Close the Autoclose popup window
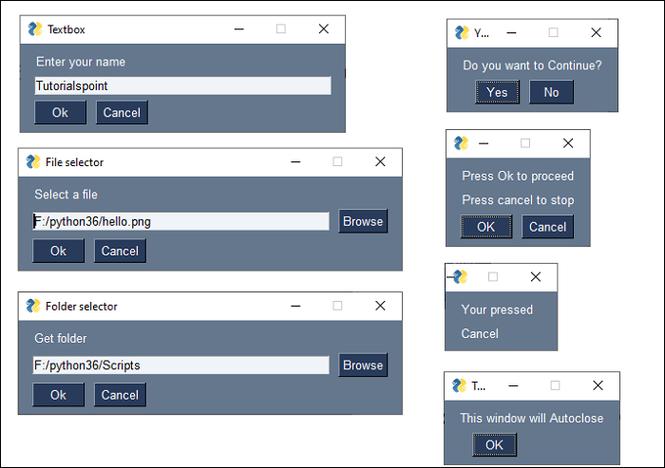This screenshot has width=665, height=468. (x=598, y=385)
